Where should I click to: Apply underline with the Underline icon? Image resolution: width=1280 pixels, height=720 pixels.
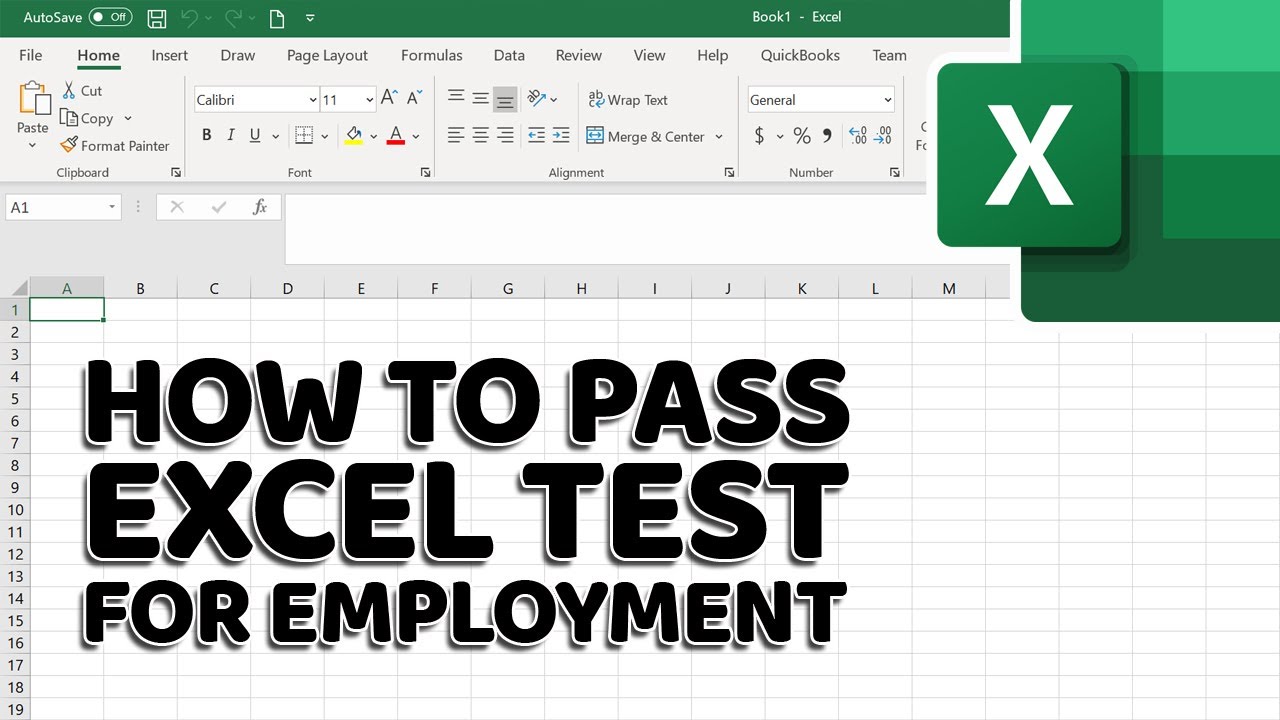pos(255,135)
